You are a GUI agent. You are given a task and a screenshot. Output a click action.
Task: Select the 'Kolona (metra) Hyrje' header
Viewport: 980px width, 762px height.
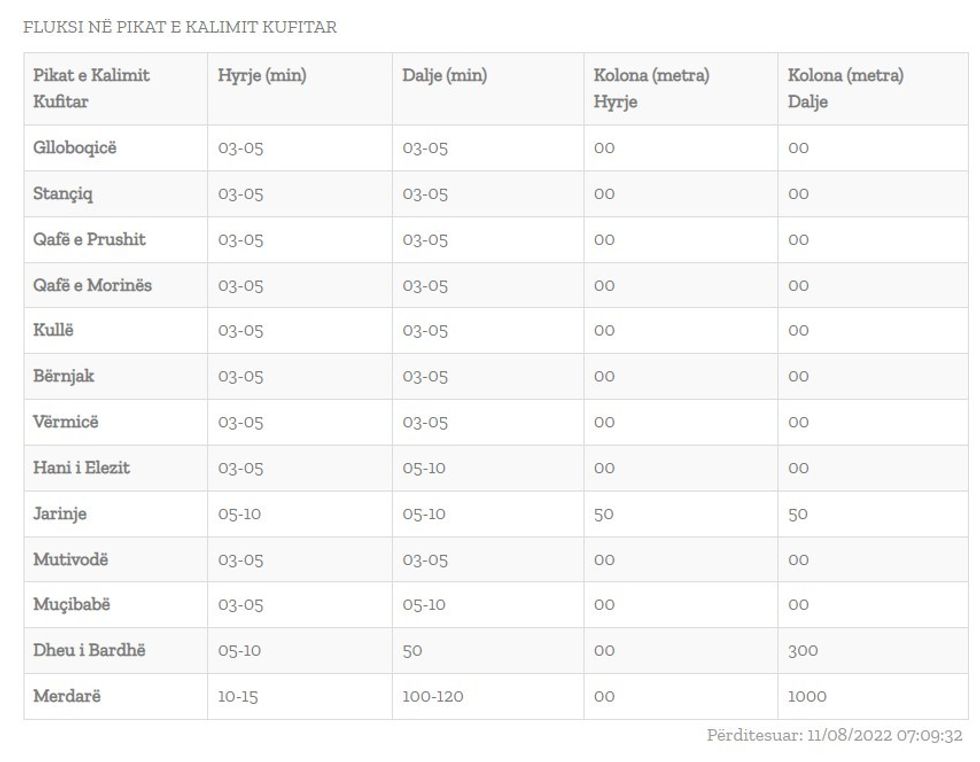click(651, 88)
